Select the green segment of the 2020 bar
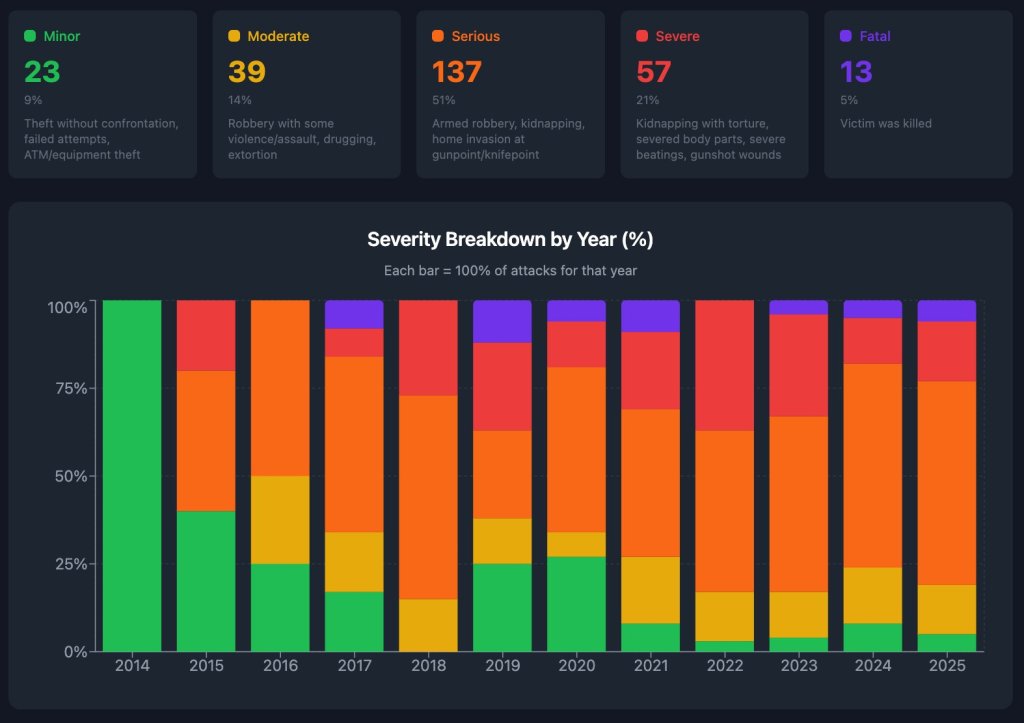The height and width of the screenshot is (723, 1024). tap(577, 605)
